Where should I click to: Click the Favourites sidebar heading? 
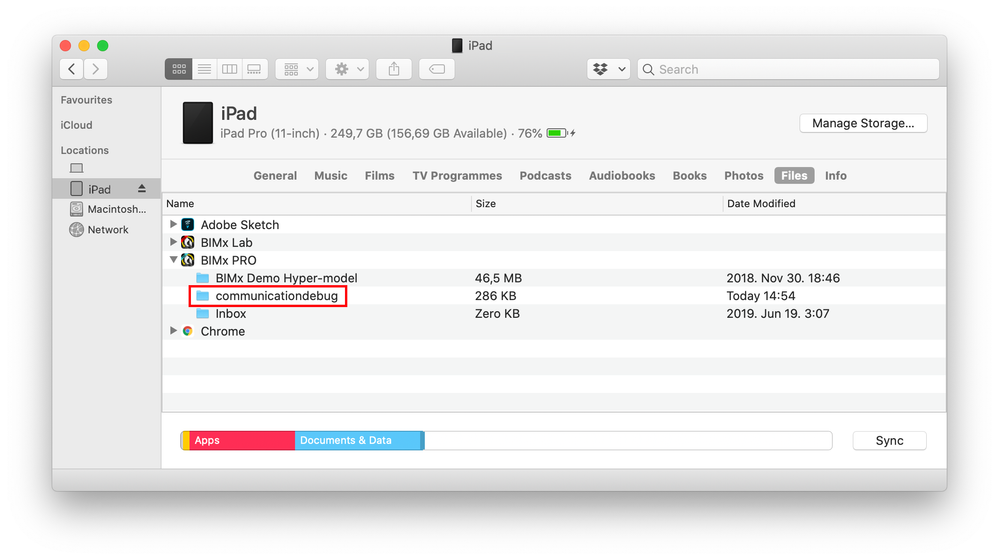pyautogui.click(x=86, y=100)
